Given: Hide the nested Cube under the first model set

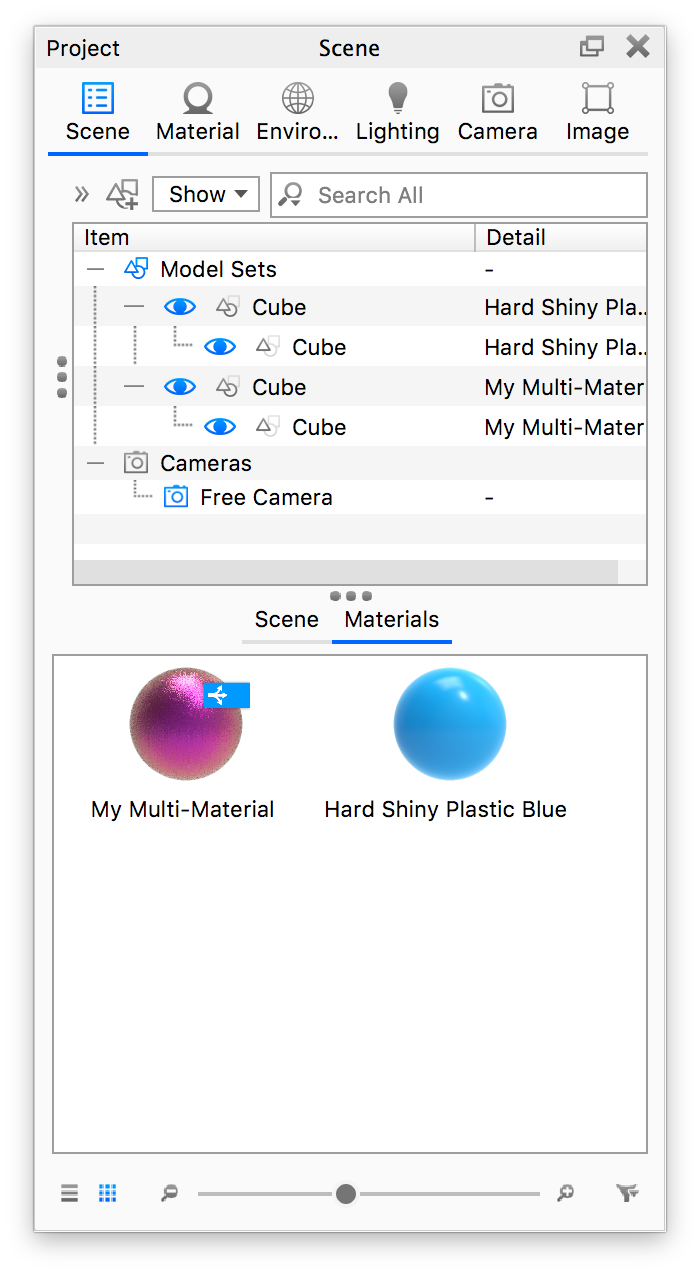Looking at the screenshot, I should [220, 346].
